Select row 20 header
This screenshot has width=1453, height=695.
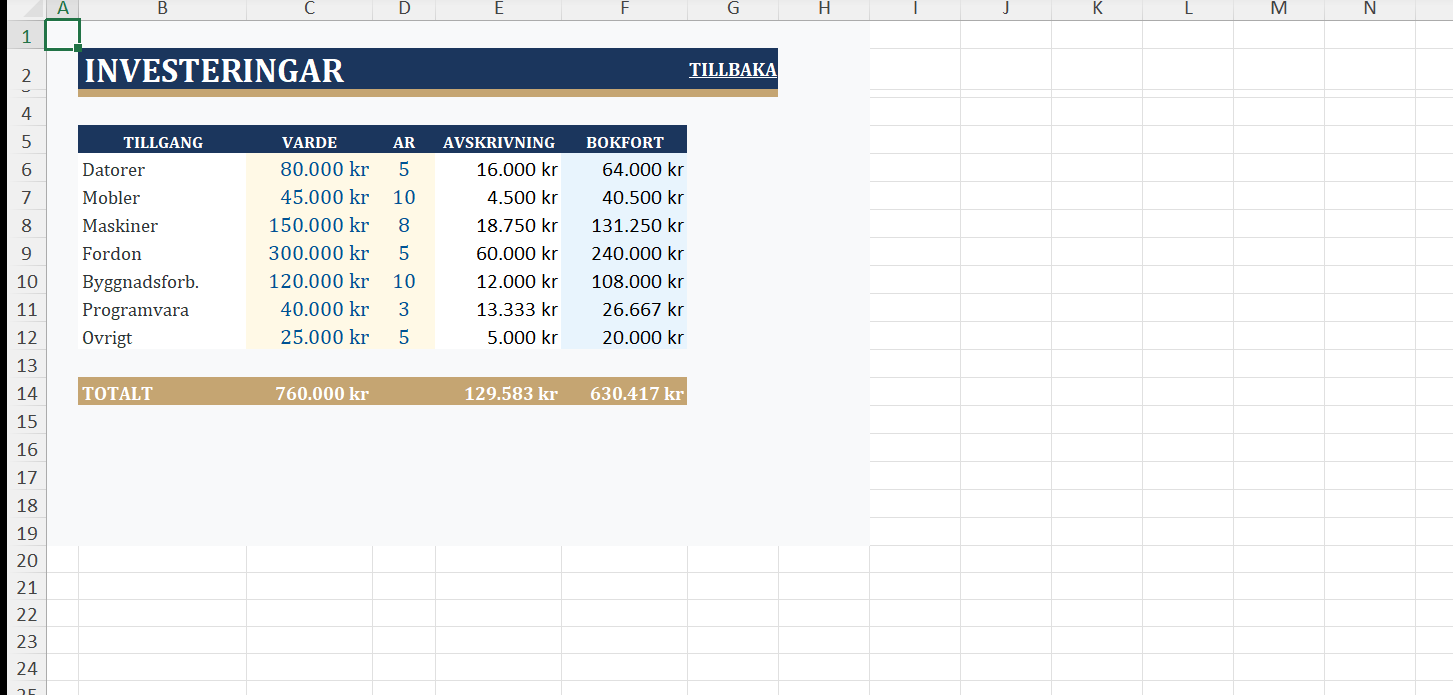click(24, 559)
